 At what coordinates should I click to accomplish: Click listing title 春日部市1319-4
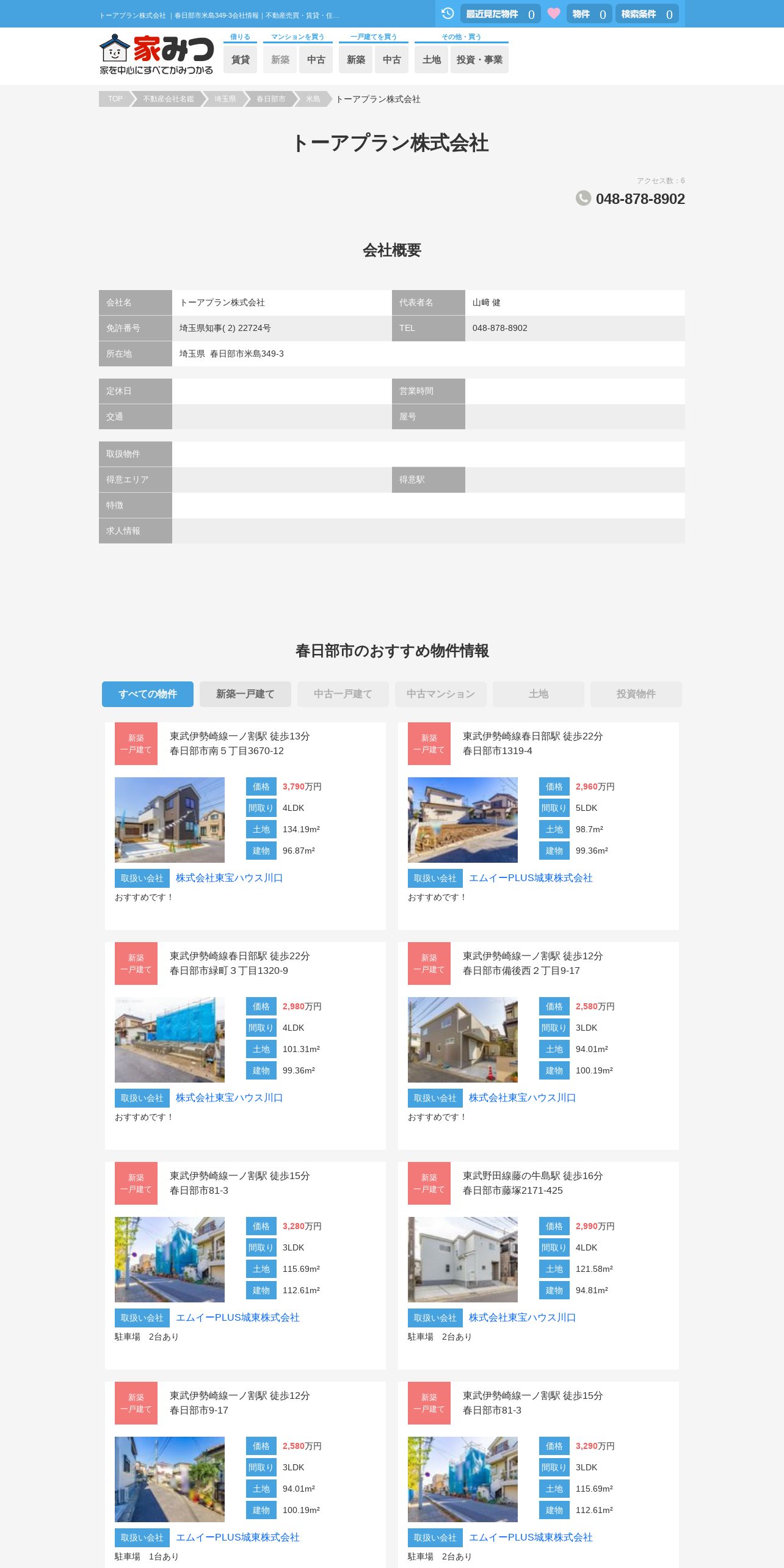point(497,751)
